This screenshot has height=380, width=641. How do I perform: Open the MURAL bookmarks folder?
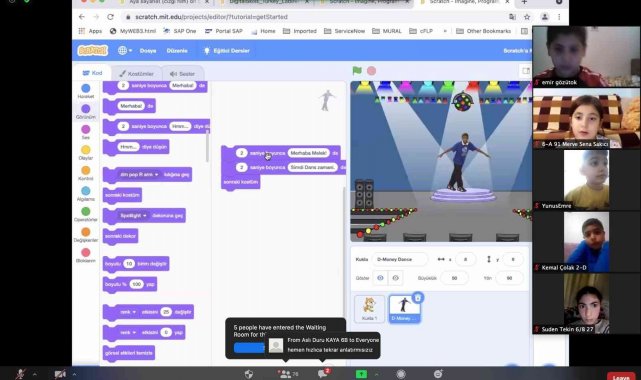pyautogui.click(x=387, y=31)
